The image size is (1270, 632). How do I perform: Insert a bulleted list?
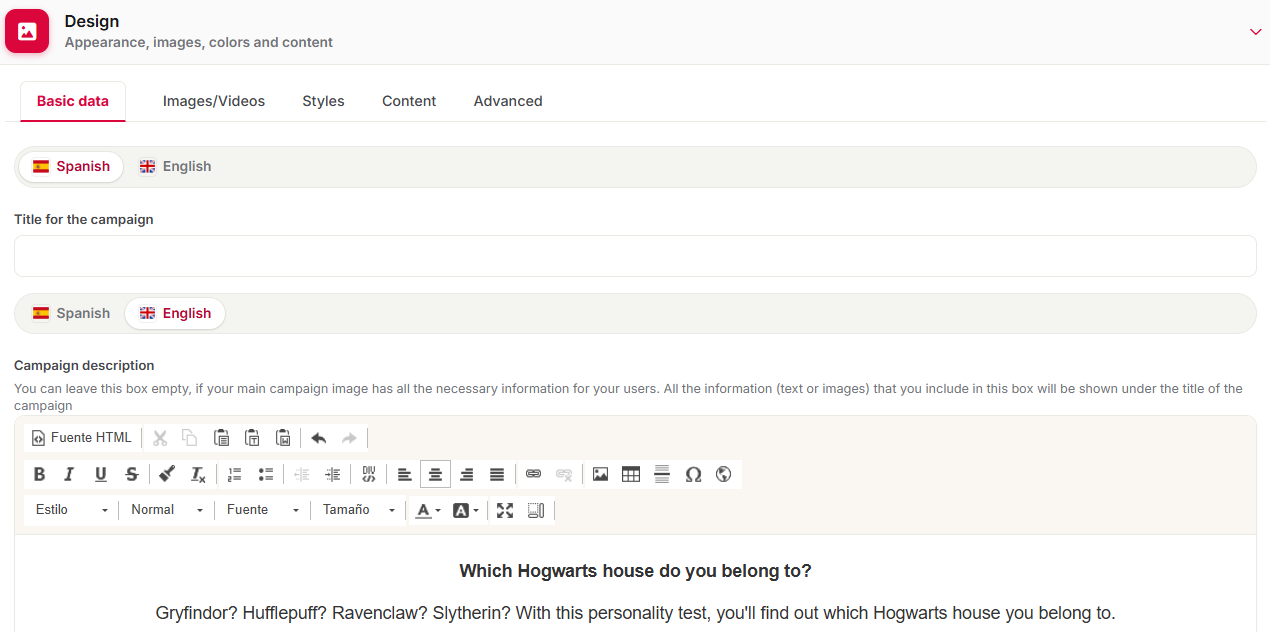pos(265,474)
